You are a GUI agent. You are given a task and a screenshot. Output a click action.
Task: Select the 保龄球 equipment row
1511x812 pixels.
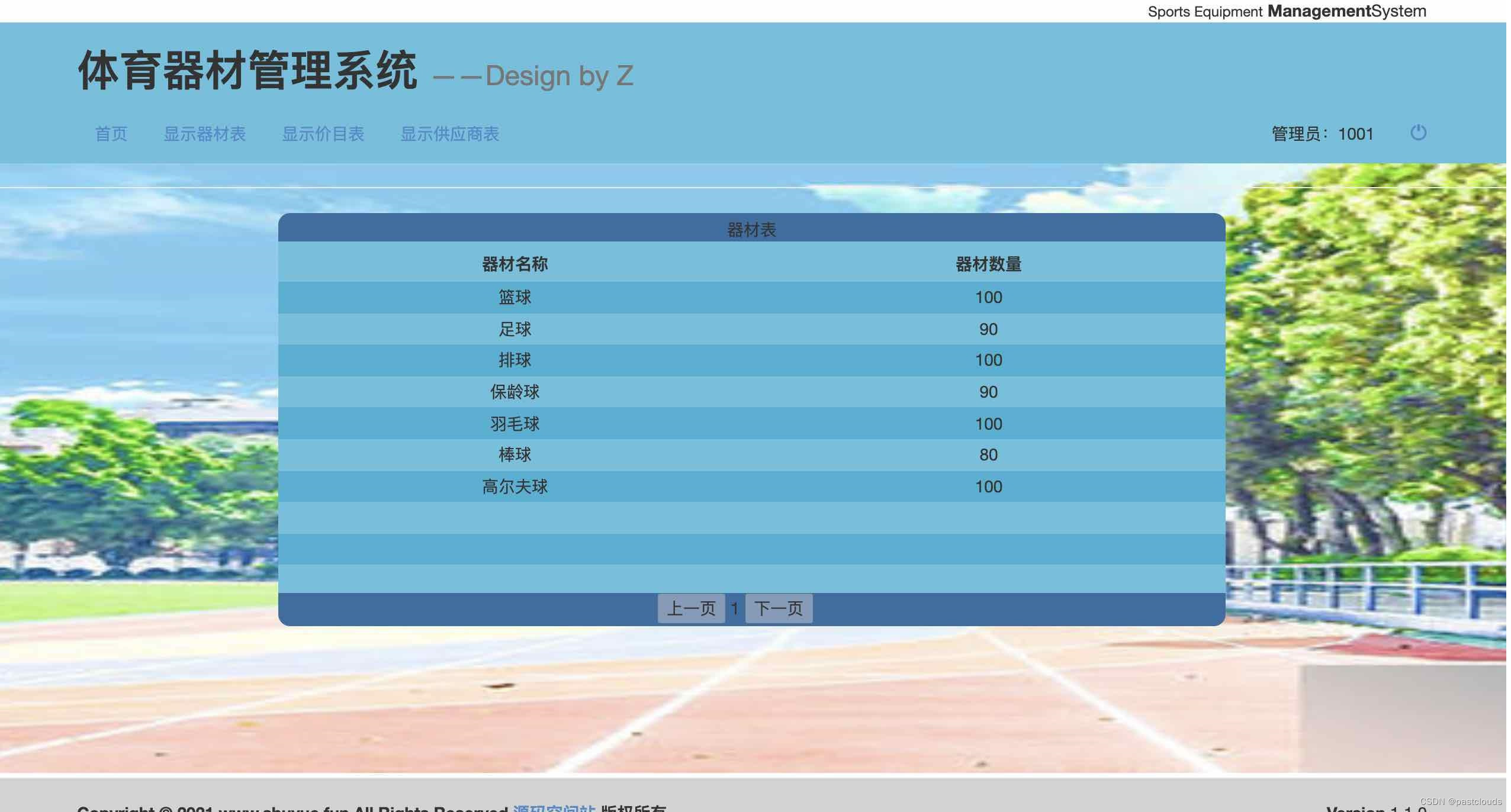coord(514,392)
